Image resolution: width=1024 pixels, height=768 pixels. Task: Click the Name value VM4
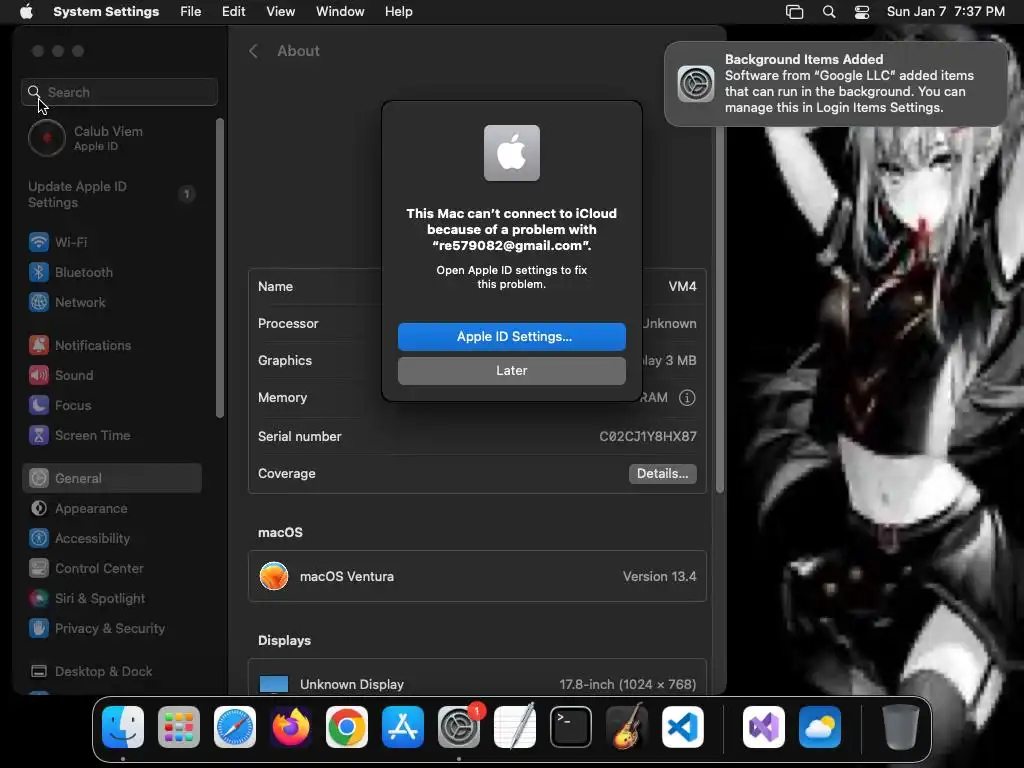pyautogui.click(x=682, y=287)
